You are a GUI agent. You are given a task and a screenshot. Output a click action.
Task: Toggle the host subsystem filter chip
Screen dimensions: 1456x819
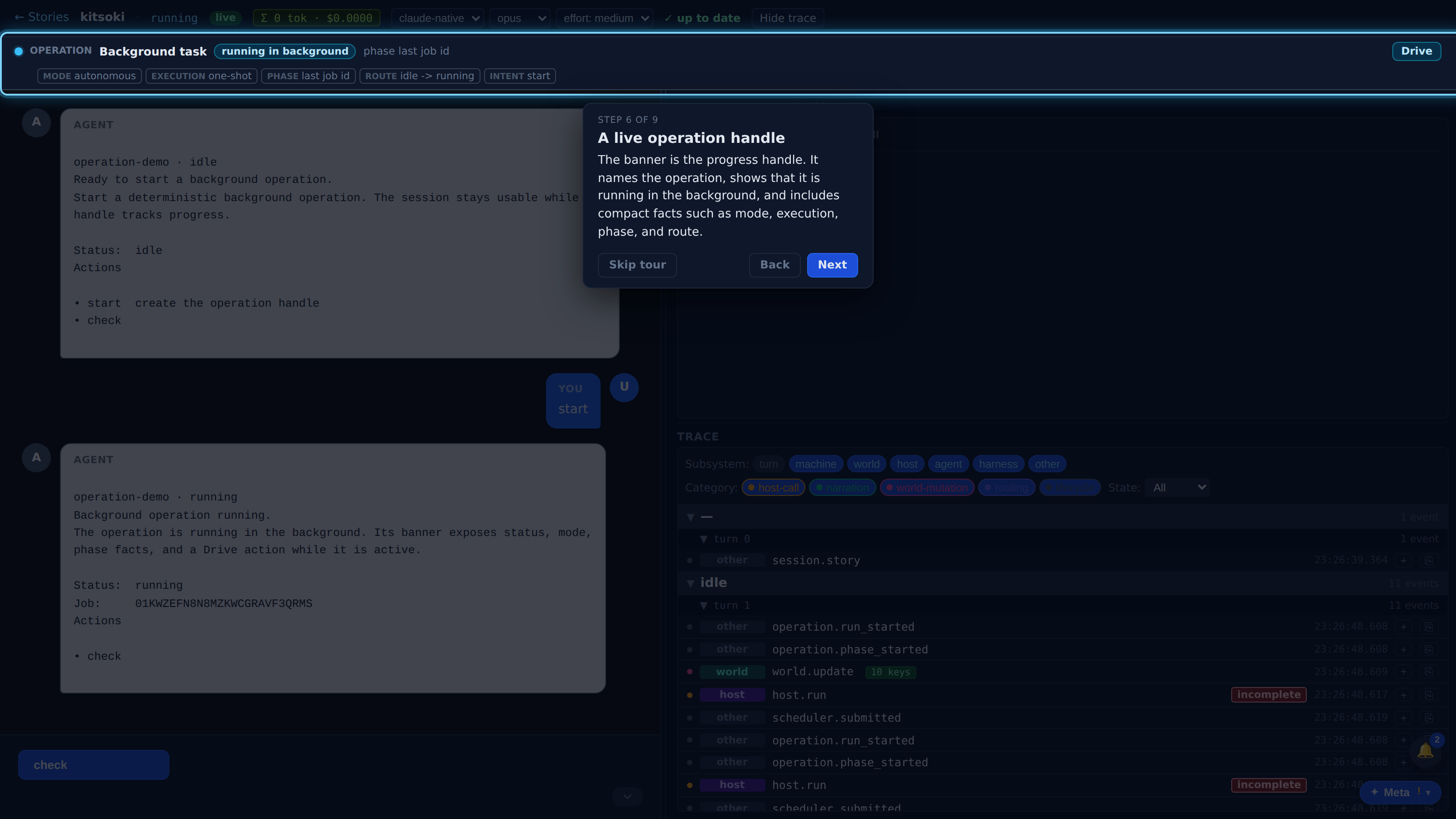point(907,464)
